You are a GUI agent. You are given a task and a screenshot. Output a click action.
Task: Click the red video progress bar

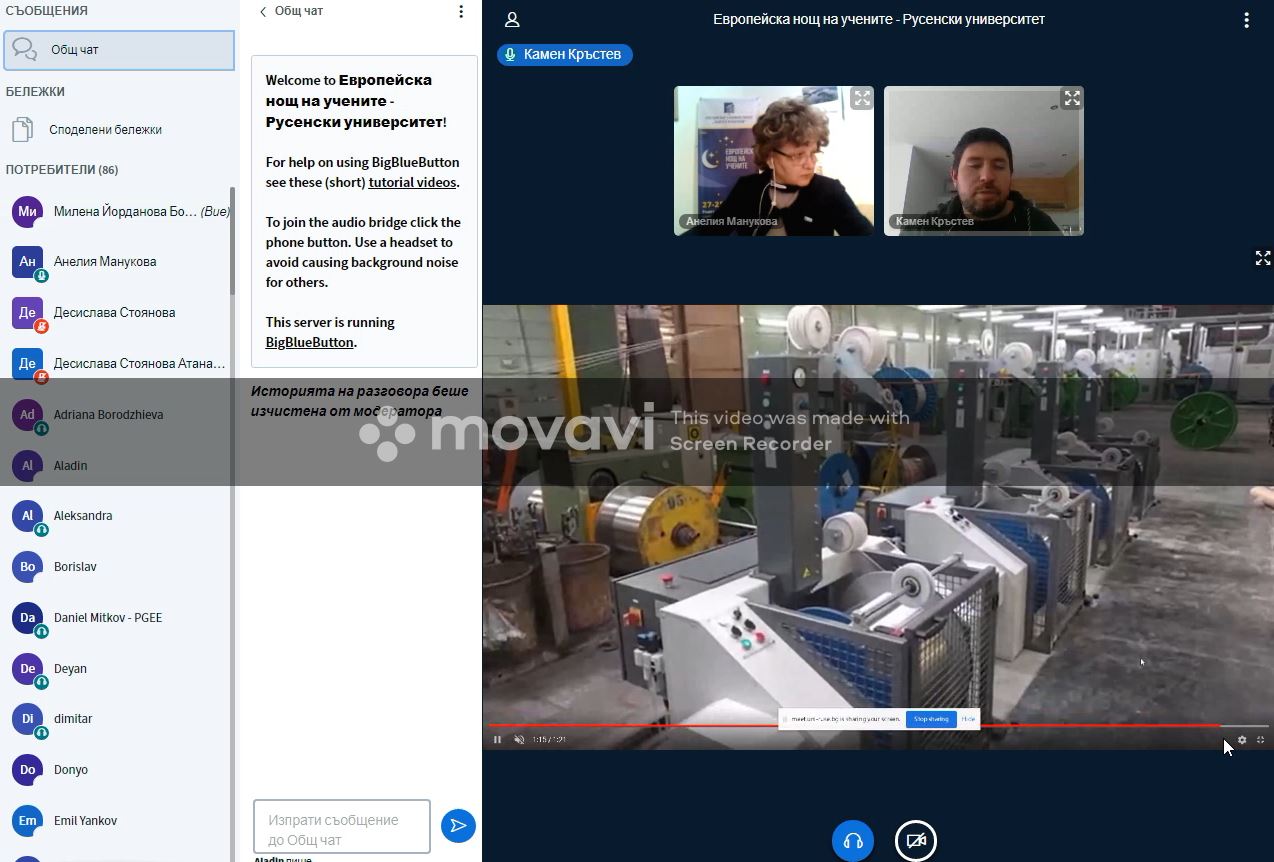coord(850,725)
